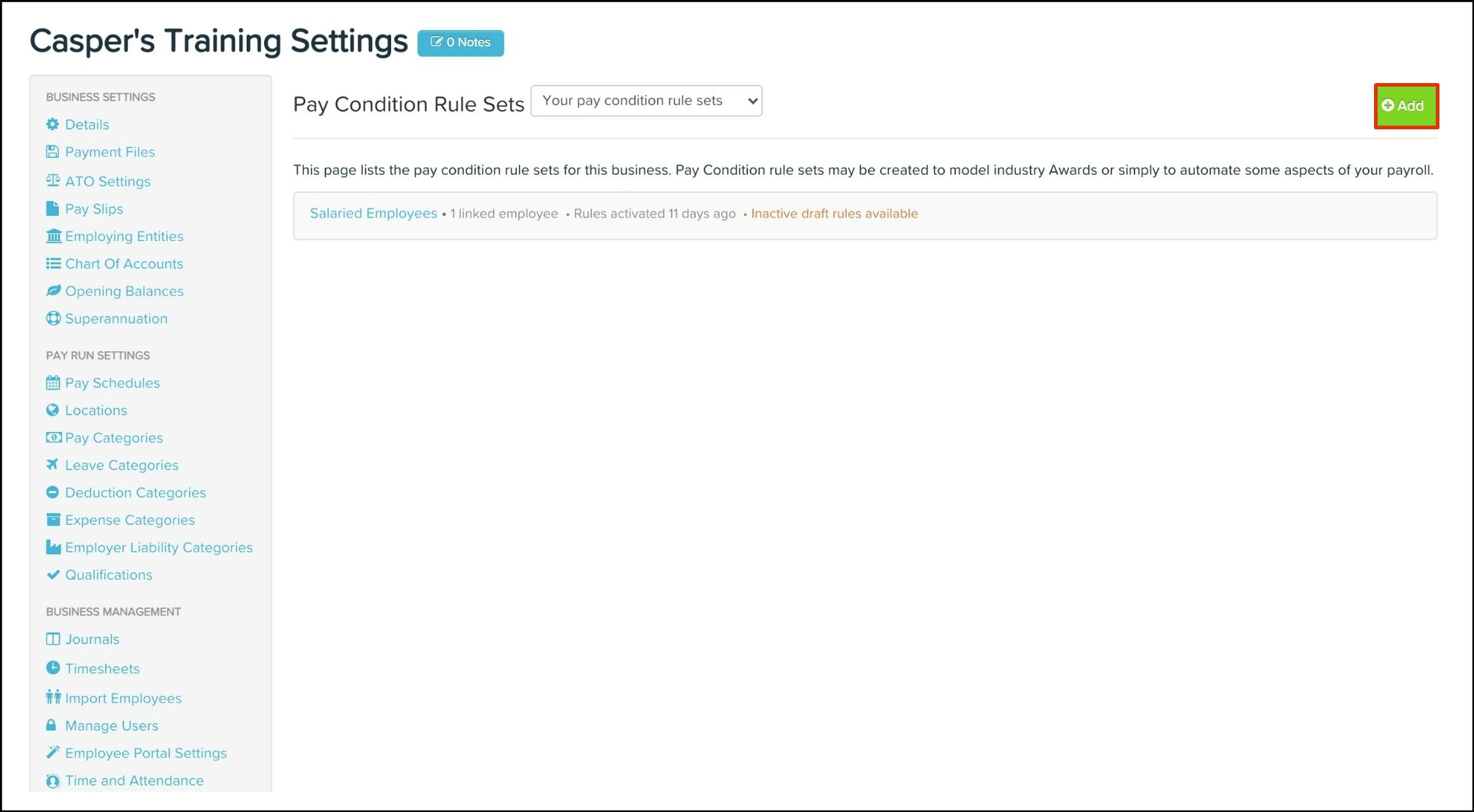Click the lifebuoy icon for Superannuation
This screenshot has width=1474, height=812.
(x=52, y=318)
